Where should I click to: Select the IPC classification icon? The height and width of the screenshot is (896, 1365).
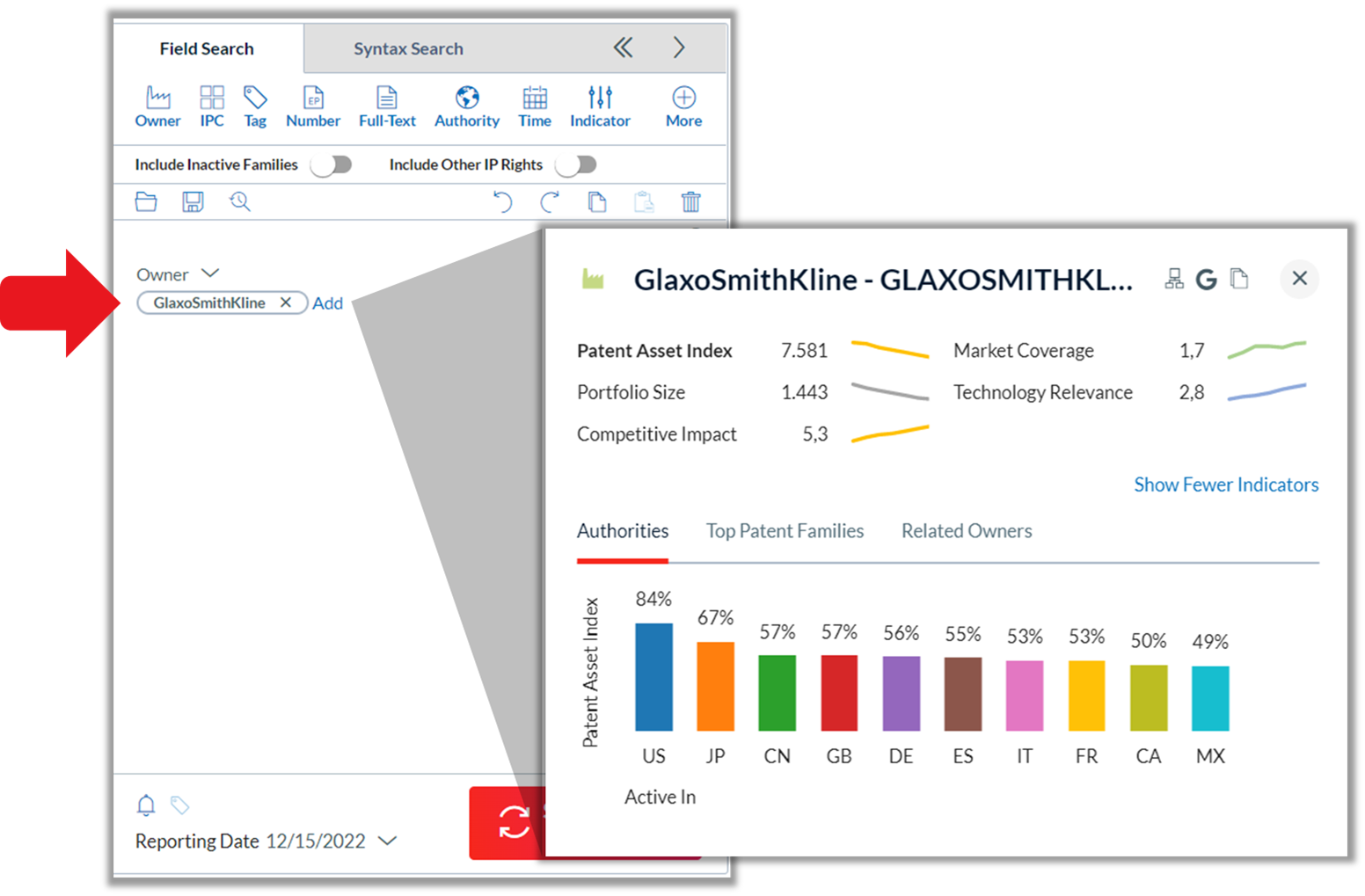click(x=212, y=106)
